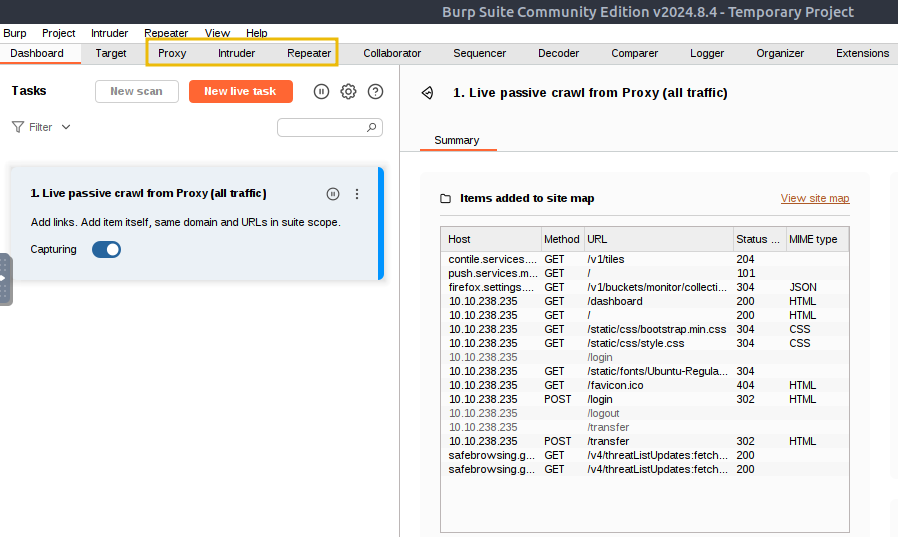
Task: Toggle the Capturing switch off
Action: pos(107,250)
